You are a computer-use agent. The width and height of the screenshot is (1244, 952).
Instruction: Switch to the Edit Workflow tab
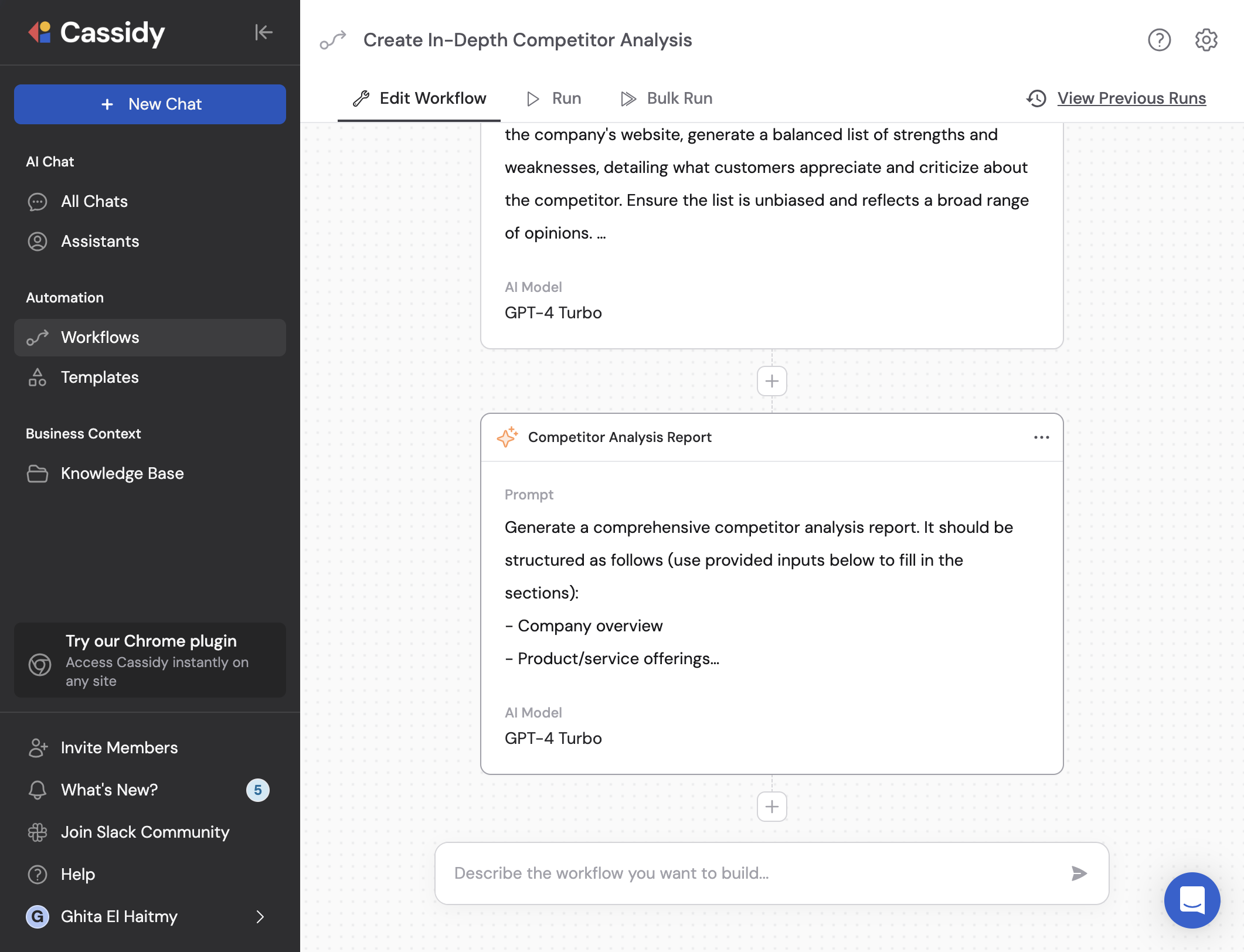click(419, 98)
